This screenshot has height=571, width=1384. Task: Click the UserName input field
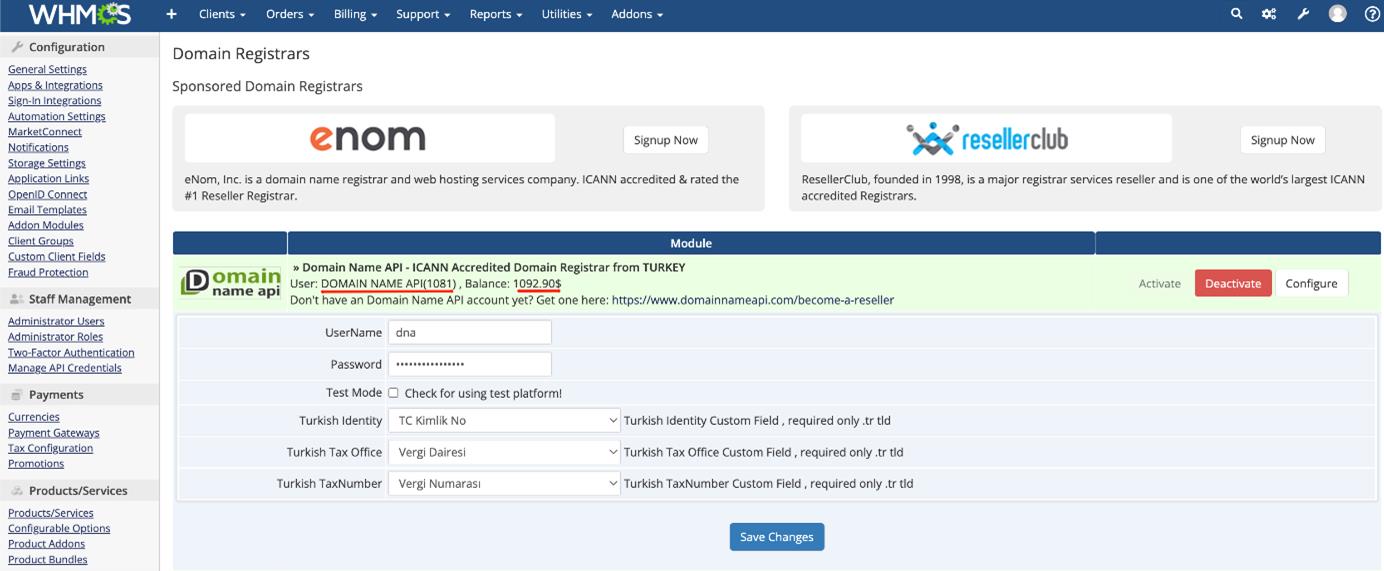pos(469,333)
